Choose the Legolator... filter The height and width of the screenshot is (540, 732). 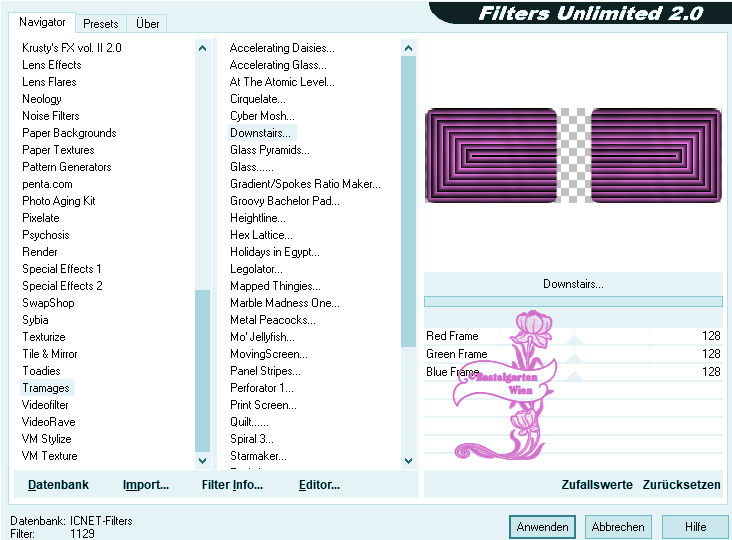pos(256,269)
